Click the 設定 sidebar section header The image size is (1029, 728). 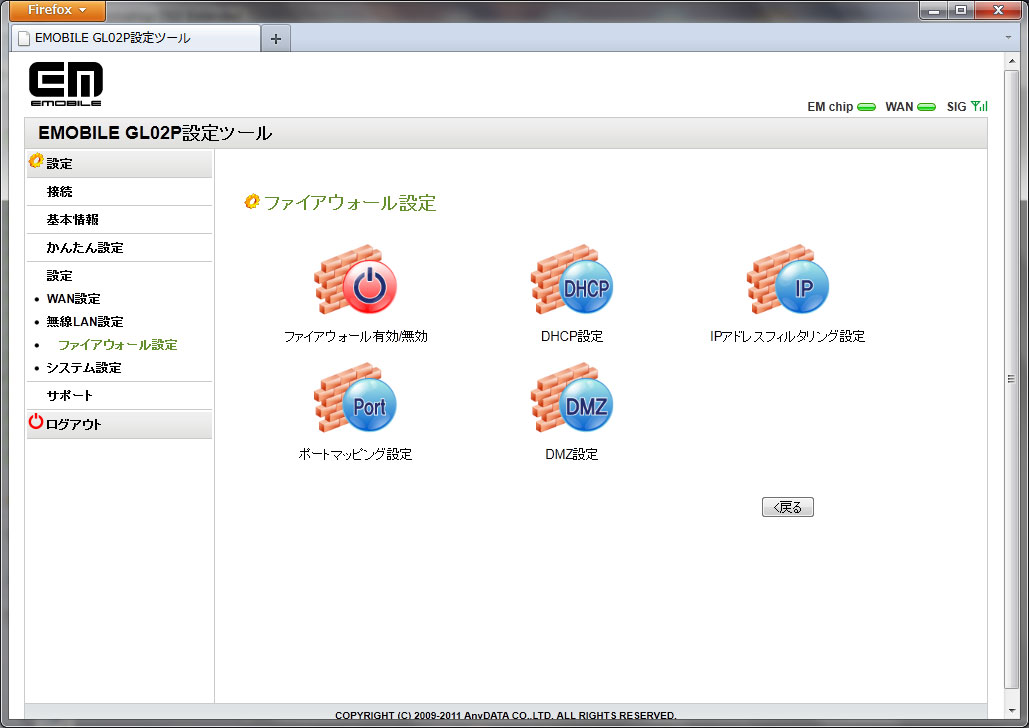tap(119, 164)
